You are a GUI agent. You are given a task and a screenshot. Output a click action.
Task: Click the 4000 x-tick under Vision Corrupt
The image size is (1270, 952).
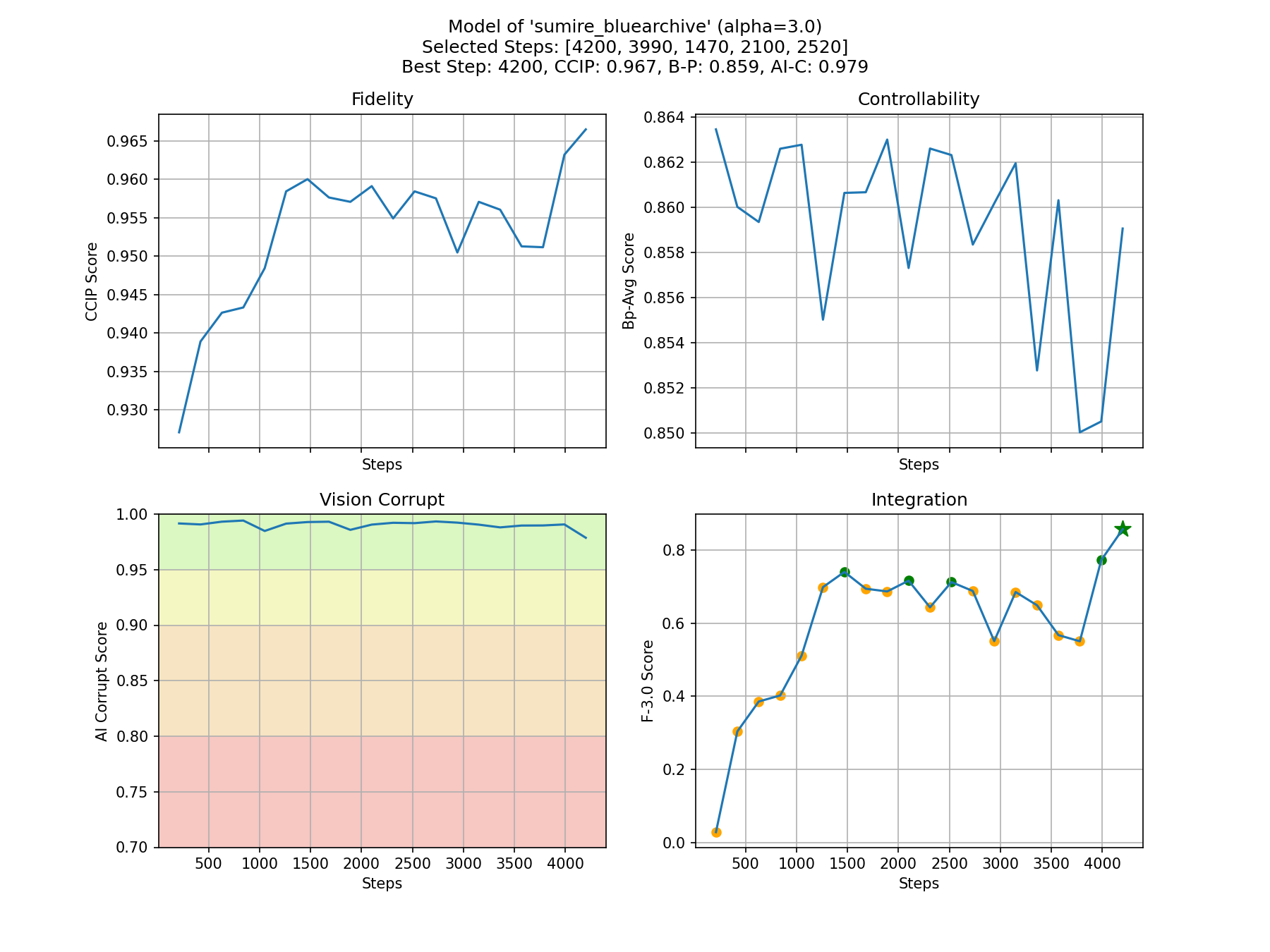pyautogui.click(x=564, y=863)
